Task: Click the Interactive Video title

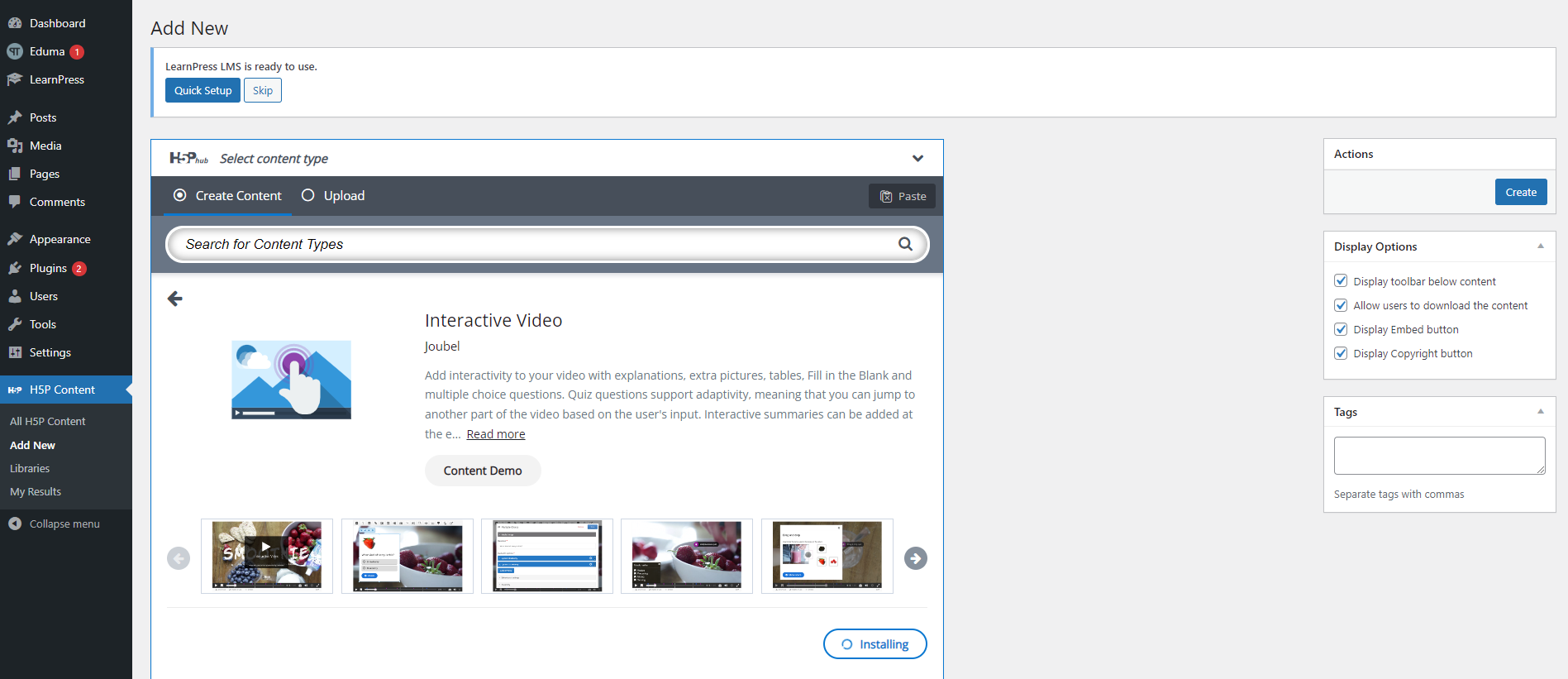Action: [493, 321]
